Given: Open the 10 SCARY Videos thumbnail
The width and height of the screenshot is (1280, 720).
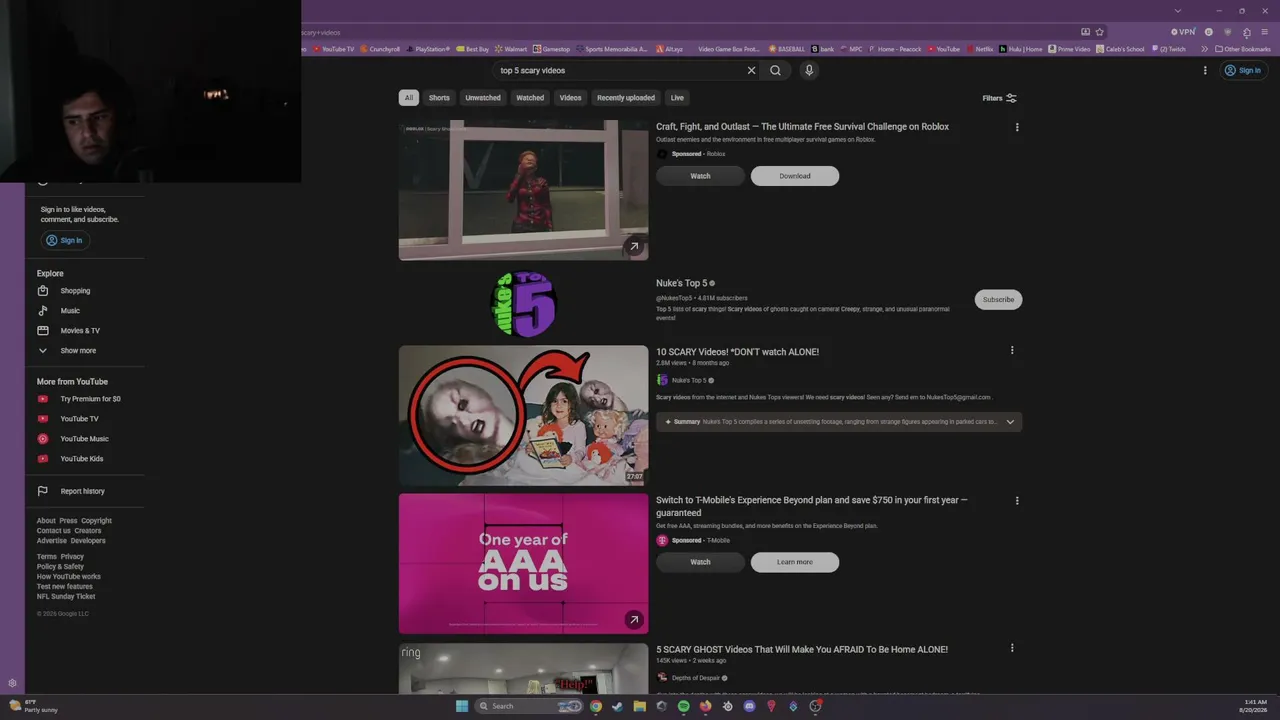Looking at the screenshot, I should (523, 415).
